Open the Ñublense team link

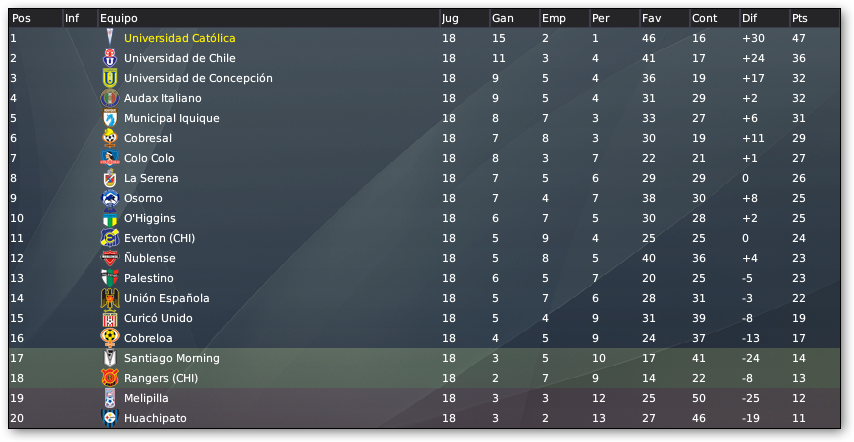(150, 258)
